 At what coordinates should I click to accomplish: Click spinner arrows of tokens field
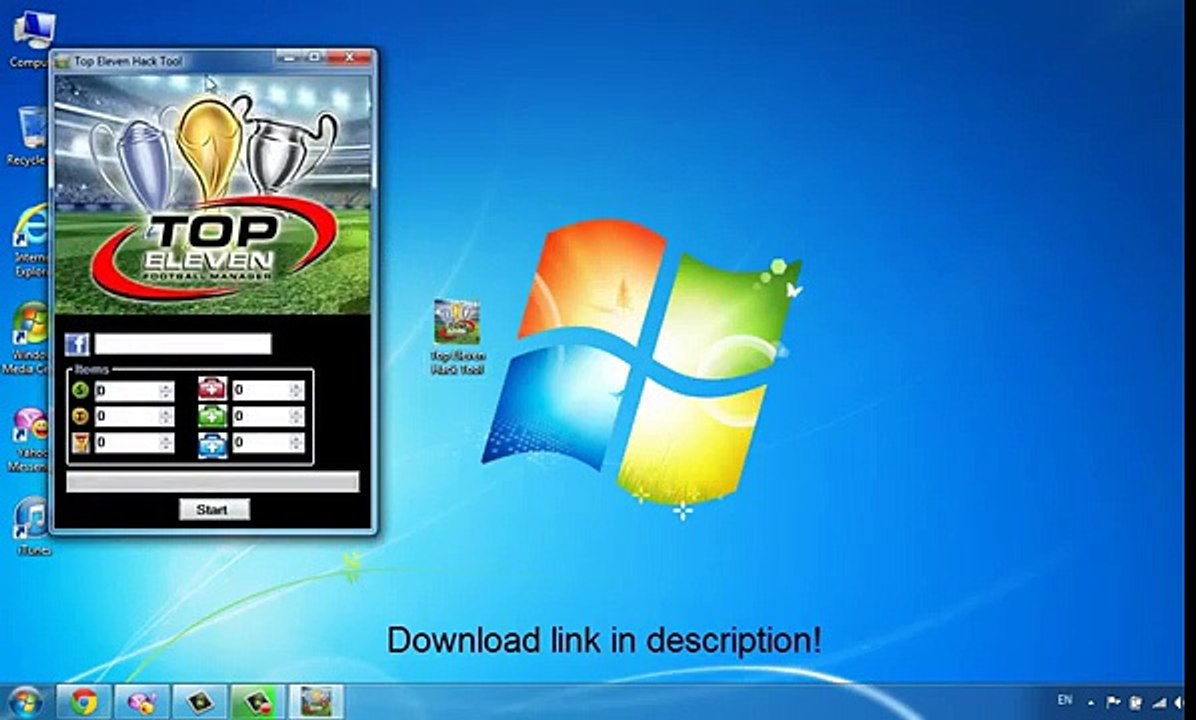[x=166, y=416]
